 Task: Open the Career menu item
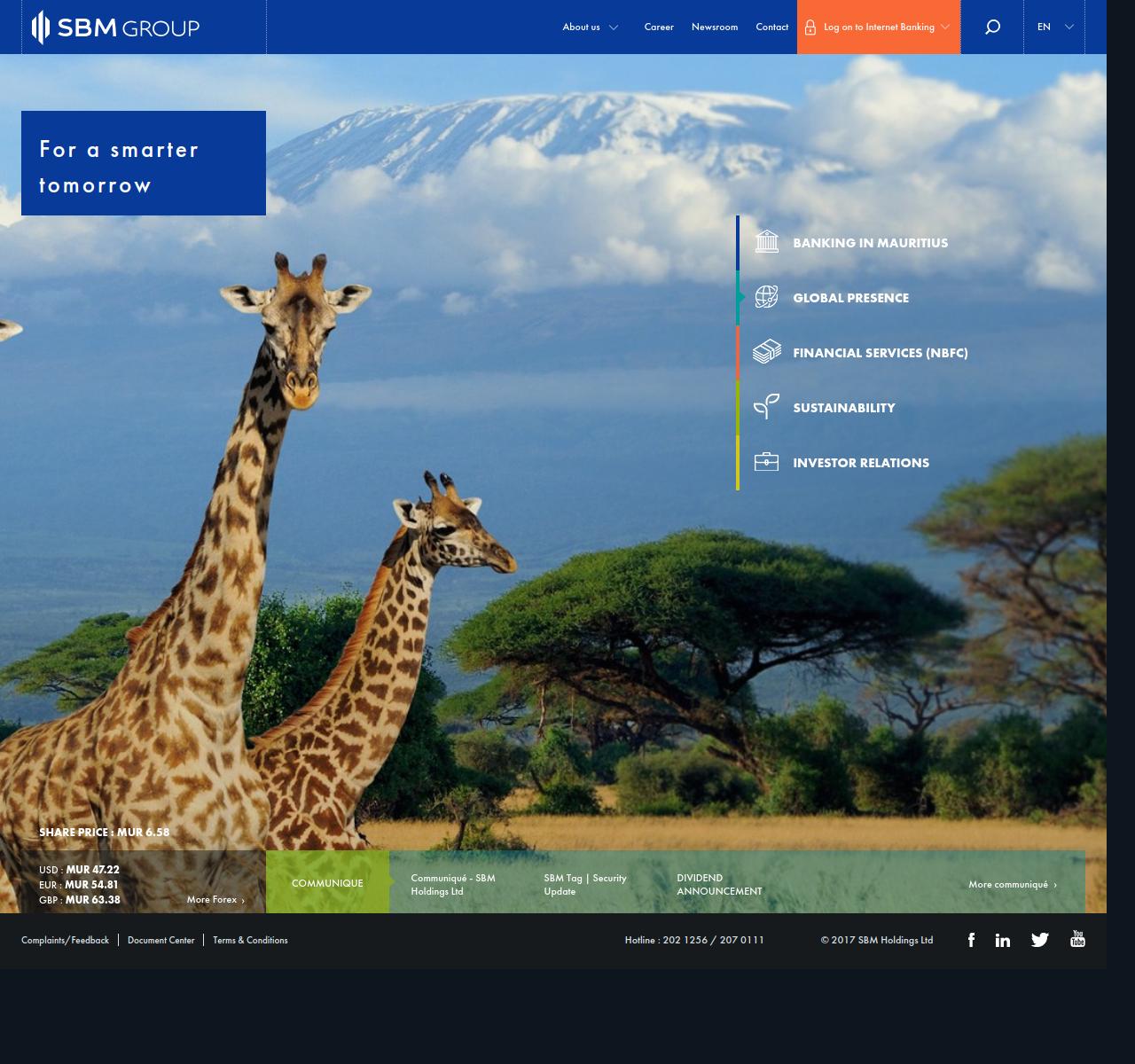coord(659,27)
